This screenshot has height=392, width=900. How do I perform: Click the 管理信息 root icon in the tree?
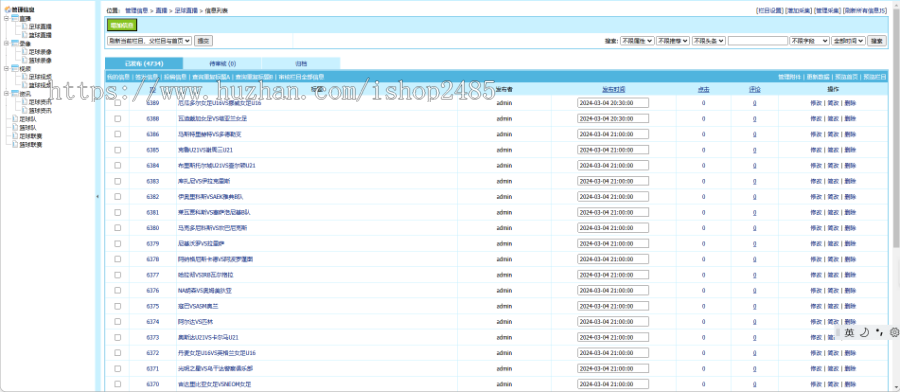(7, 10)
